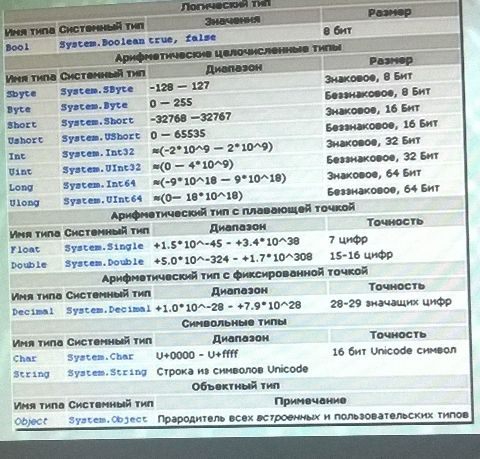
Task: Select the '≈(0 — 4*10^9)' range
Action: point(193,165)
